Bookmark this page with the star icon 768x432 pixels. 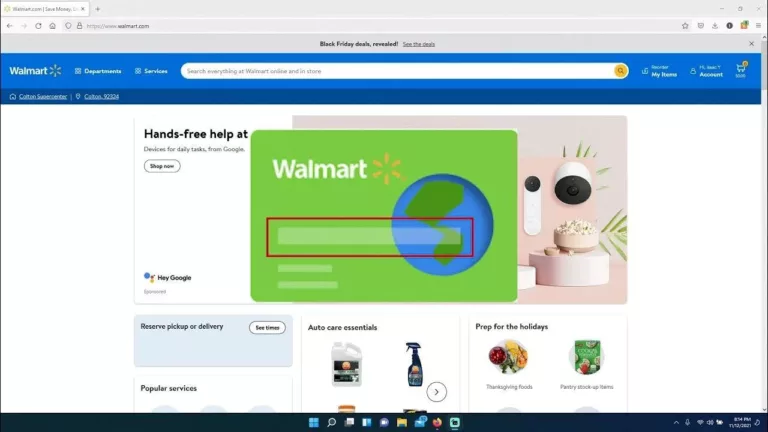(x=685, y=26)
